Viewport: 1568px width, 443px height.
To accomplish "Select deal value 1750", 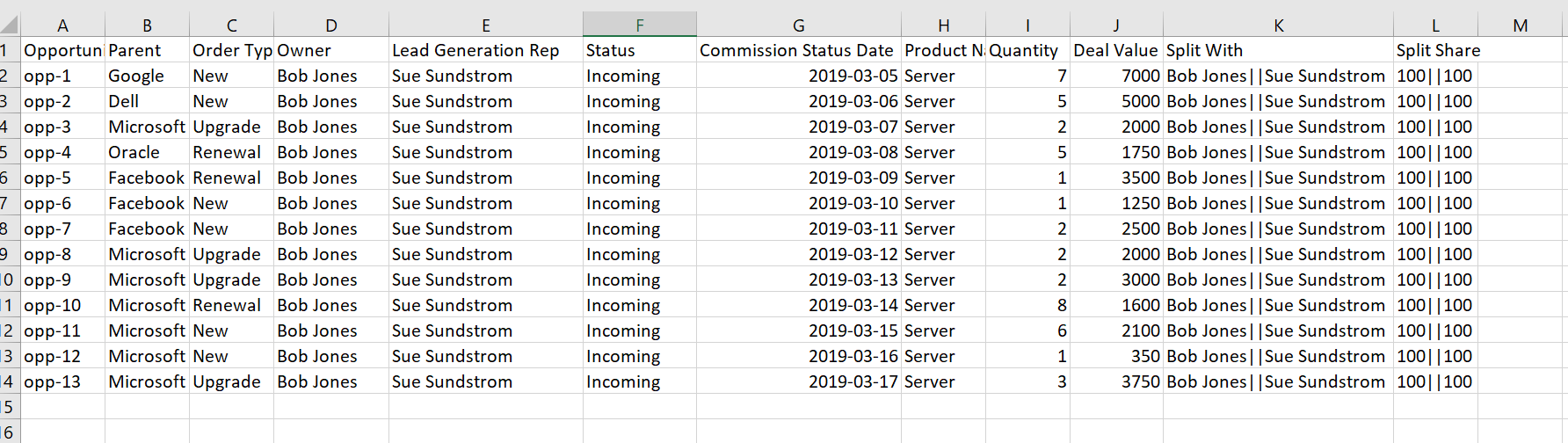I will (x=1116, y=152).
